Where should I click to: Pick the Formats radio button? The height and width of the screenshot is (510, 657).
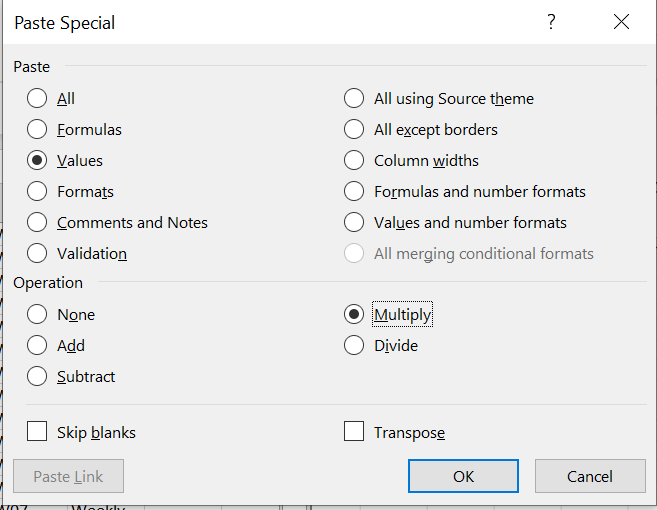point(38,191)
